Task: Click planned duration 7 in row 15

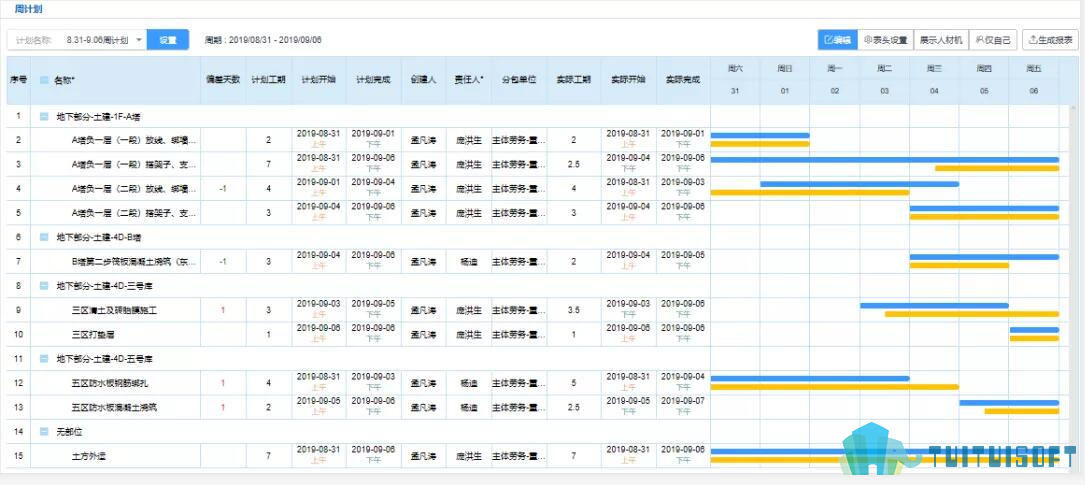Action: (x=268, y=456)
